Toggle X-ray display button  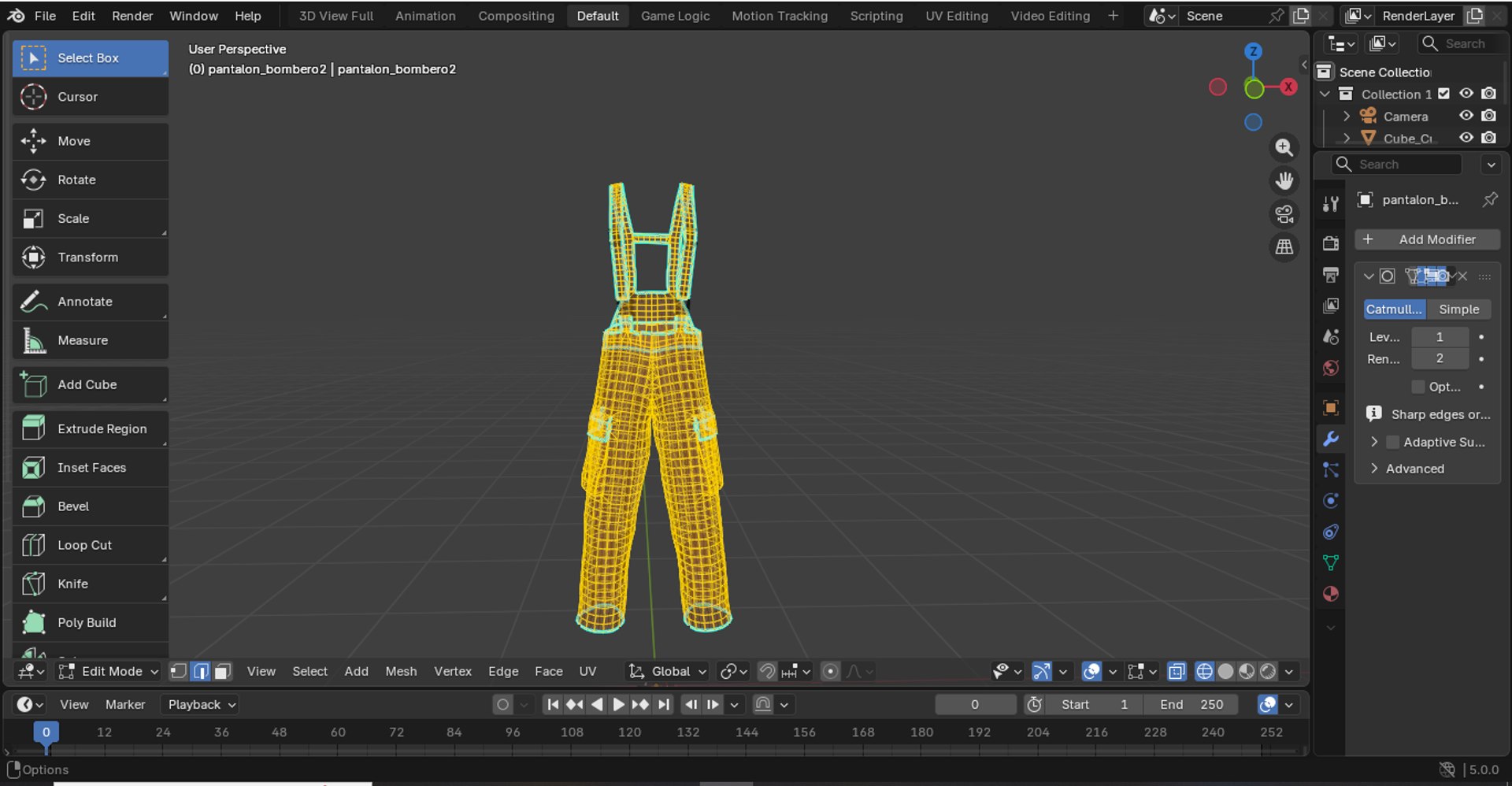click(1177, 671)
